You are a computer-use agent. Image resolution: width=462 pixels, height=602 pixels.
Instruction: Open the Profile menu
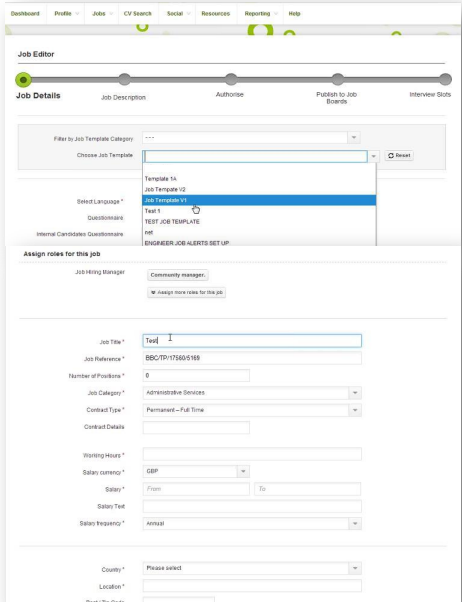coord(66,14)
